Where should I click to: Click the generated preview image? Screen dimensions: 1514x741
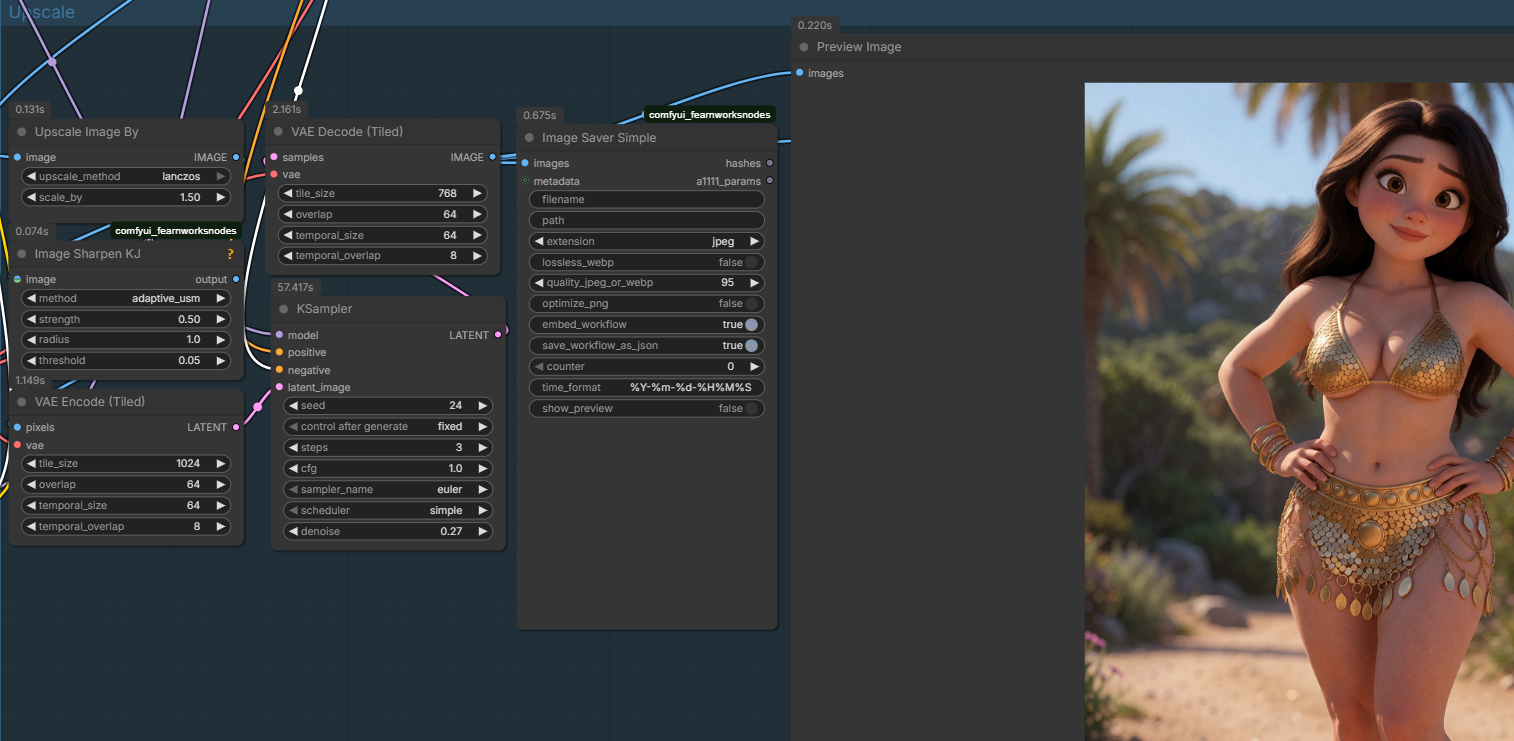tap(1299, 412)
